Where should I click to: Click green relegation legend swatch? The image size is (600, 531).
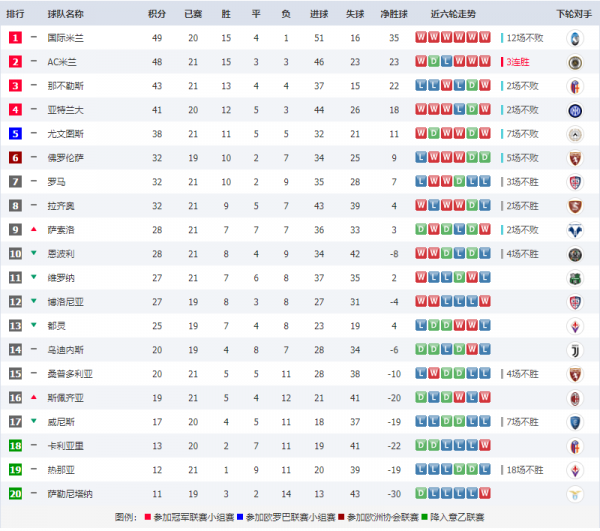424,517
